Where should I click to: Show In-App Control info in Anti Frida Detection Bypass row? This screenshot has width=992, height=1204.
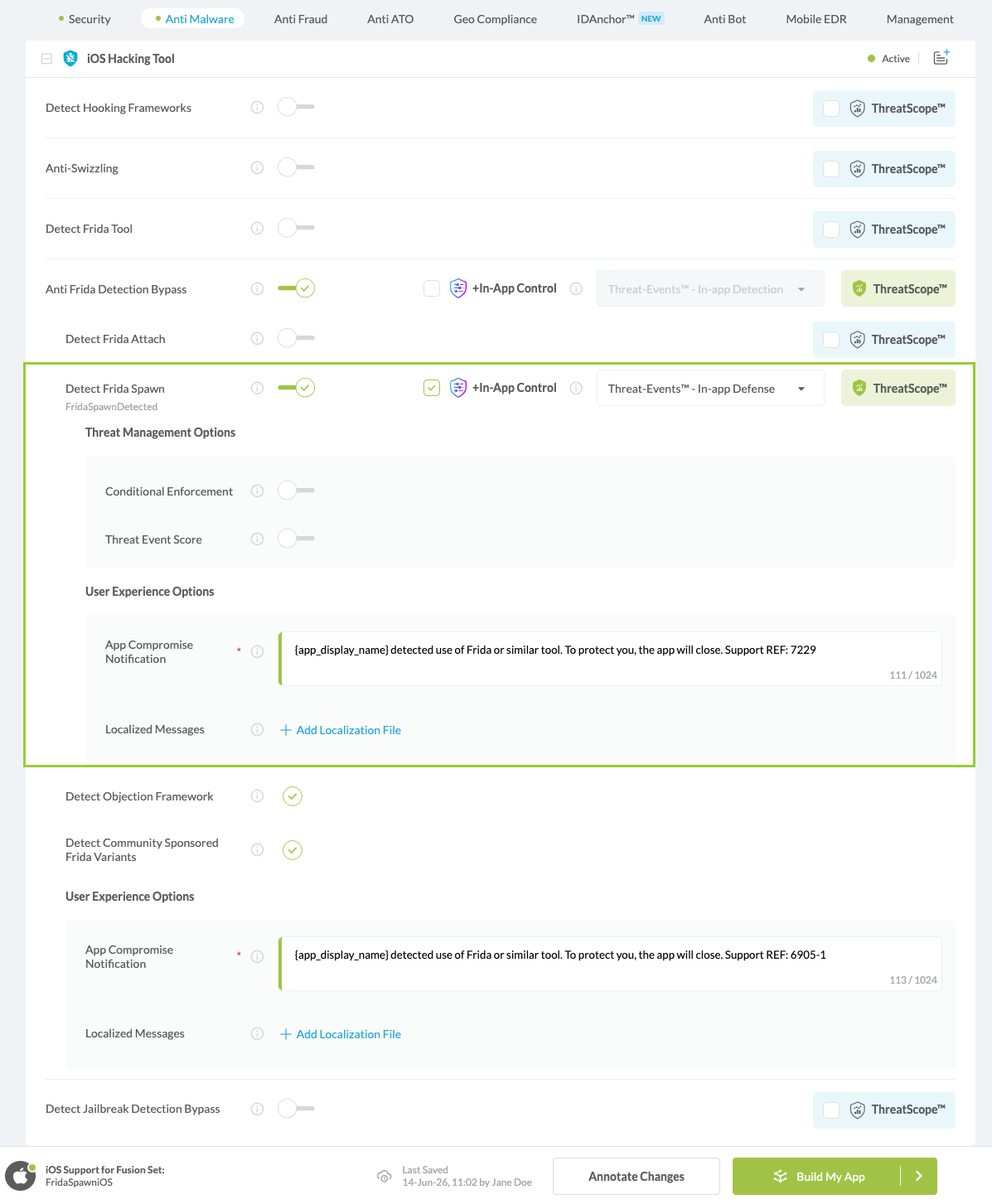tap(576, 288)
